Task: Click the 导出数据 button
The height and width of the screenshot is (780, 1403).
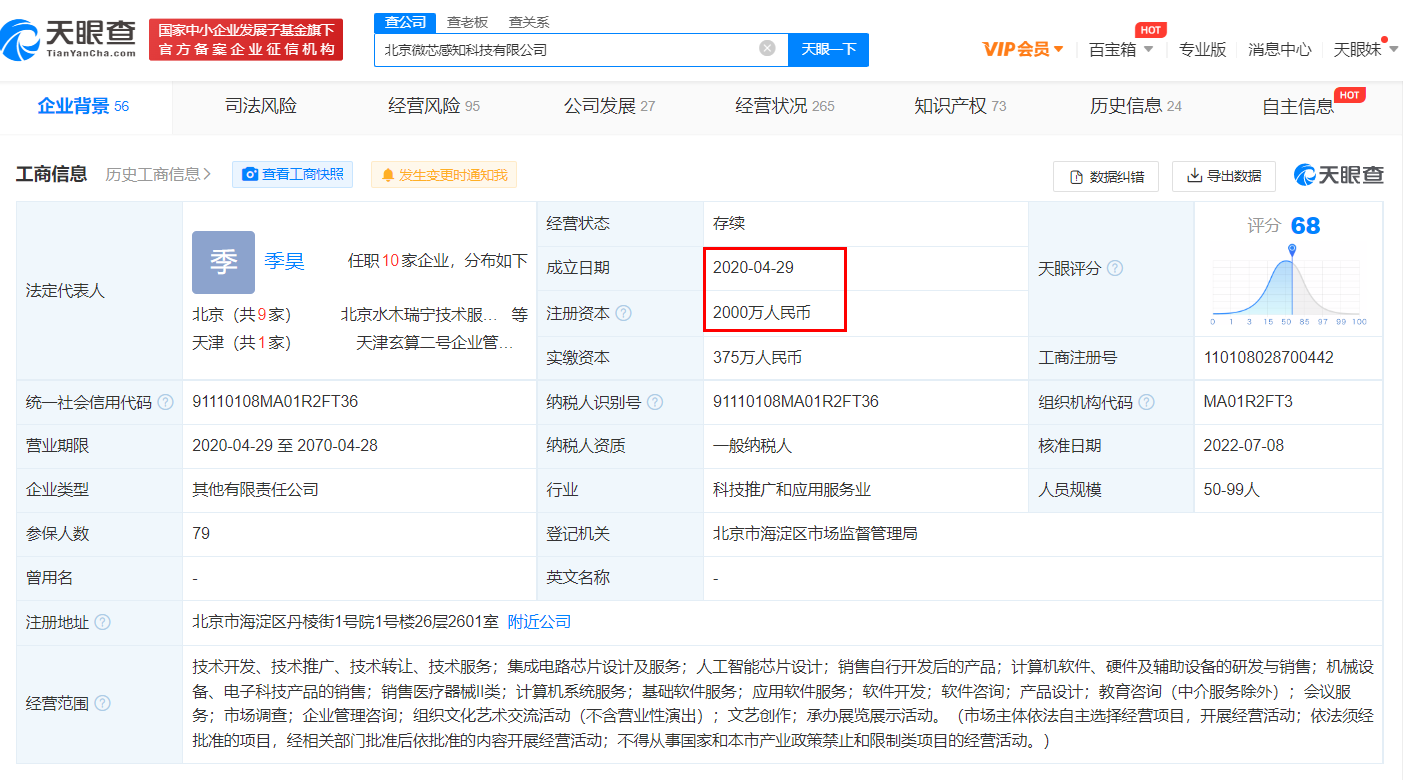Action: point(1224,176)
